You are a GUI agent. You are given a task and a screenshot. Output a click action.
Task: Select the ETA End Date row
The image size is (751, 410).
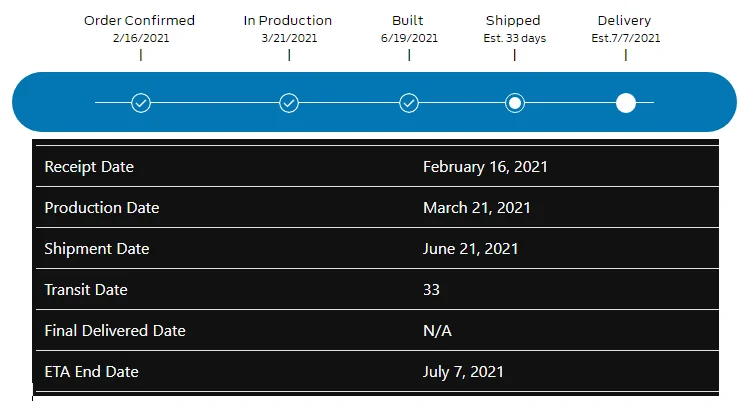click(376, 372)
